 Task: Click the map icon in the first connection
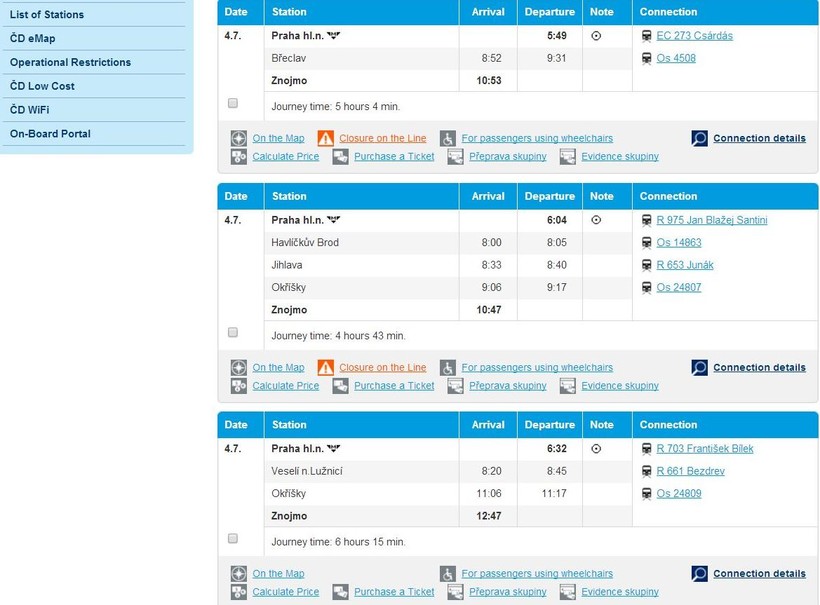(x=238, y=139)
